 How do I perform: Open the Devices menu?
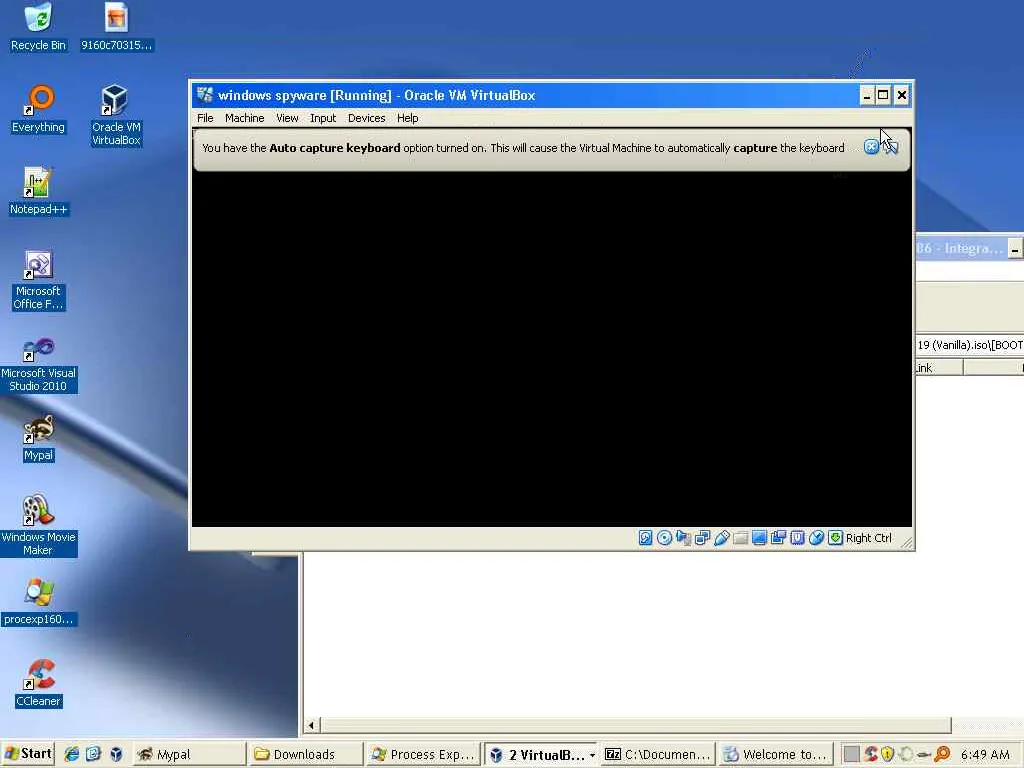pyautogui.click(x=366, y=118)
